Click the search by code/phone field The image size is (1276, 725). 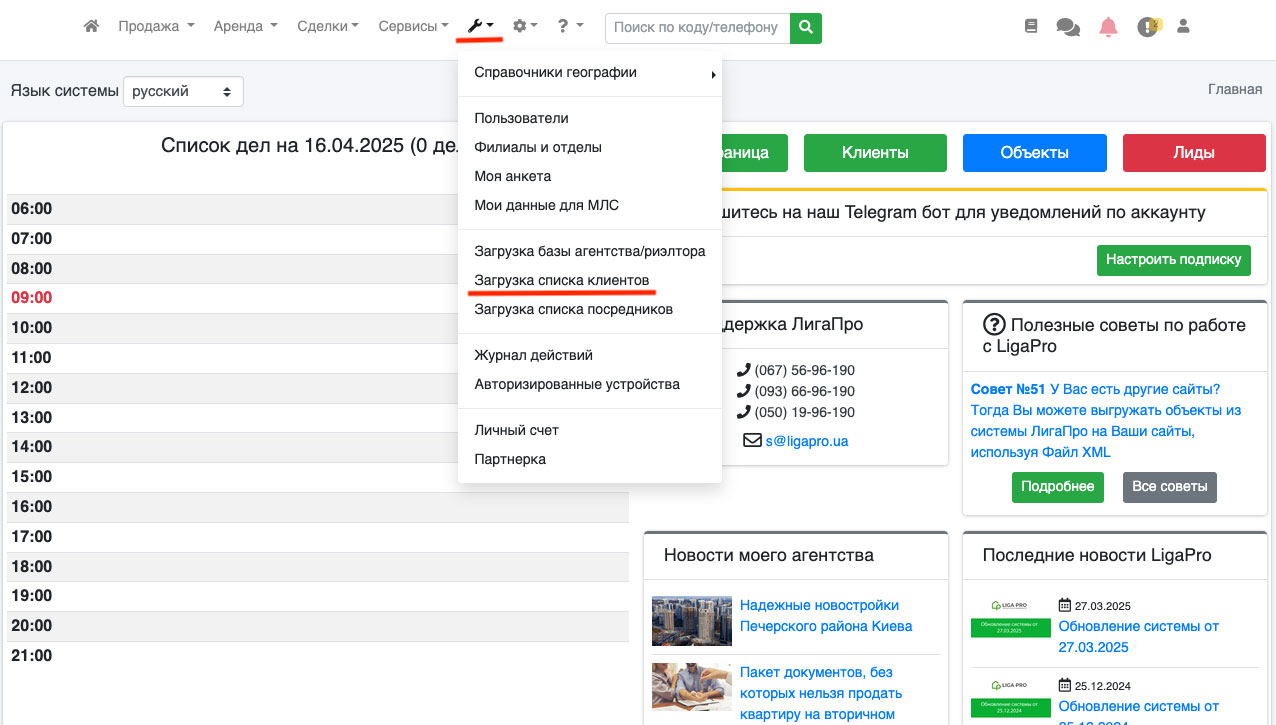click(696, 28)
